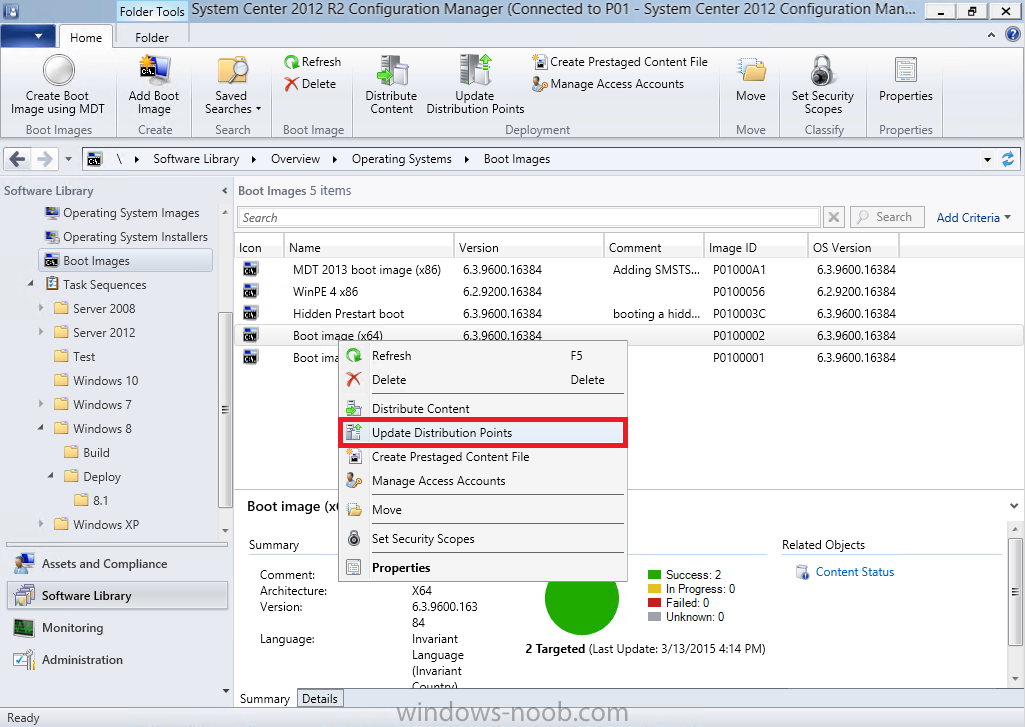Select Operating System Images tree node

click(x=122, y=213)
